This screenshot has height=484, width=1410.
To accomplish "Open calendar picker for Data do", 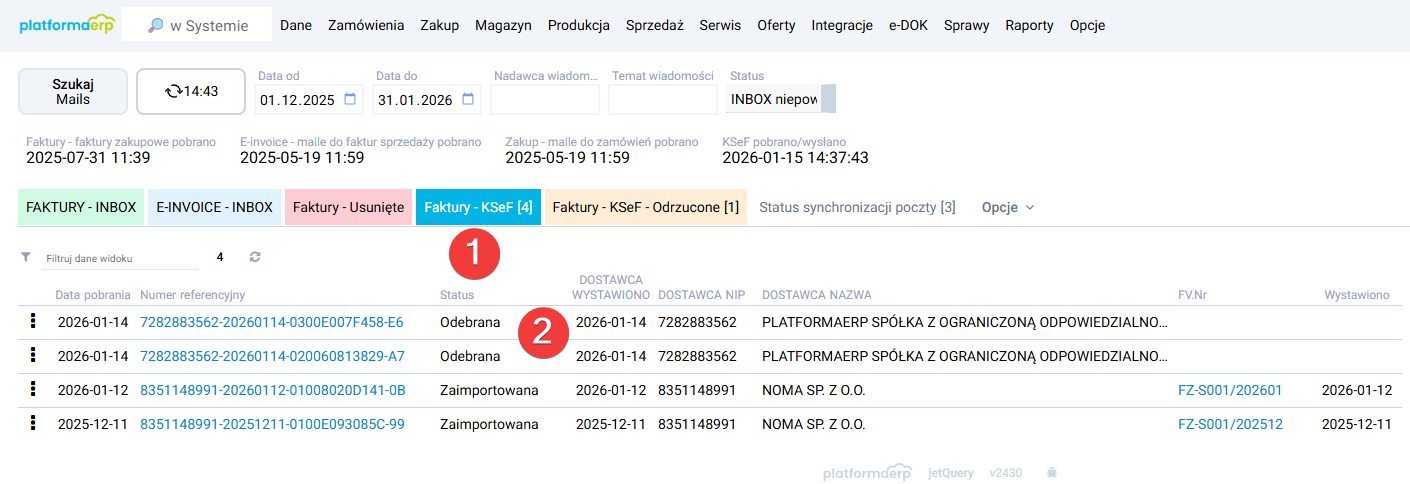I will tap(468, 99).
